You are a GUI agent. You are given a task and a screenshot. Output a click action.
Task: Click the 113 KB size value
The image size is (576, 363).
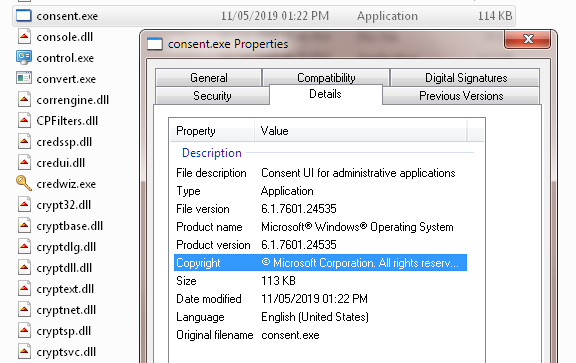(x=278, y=281)
